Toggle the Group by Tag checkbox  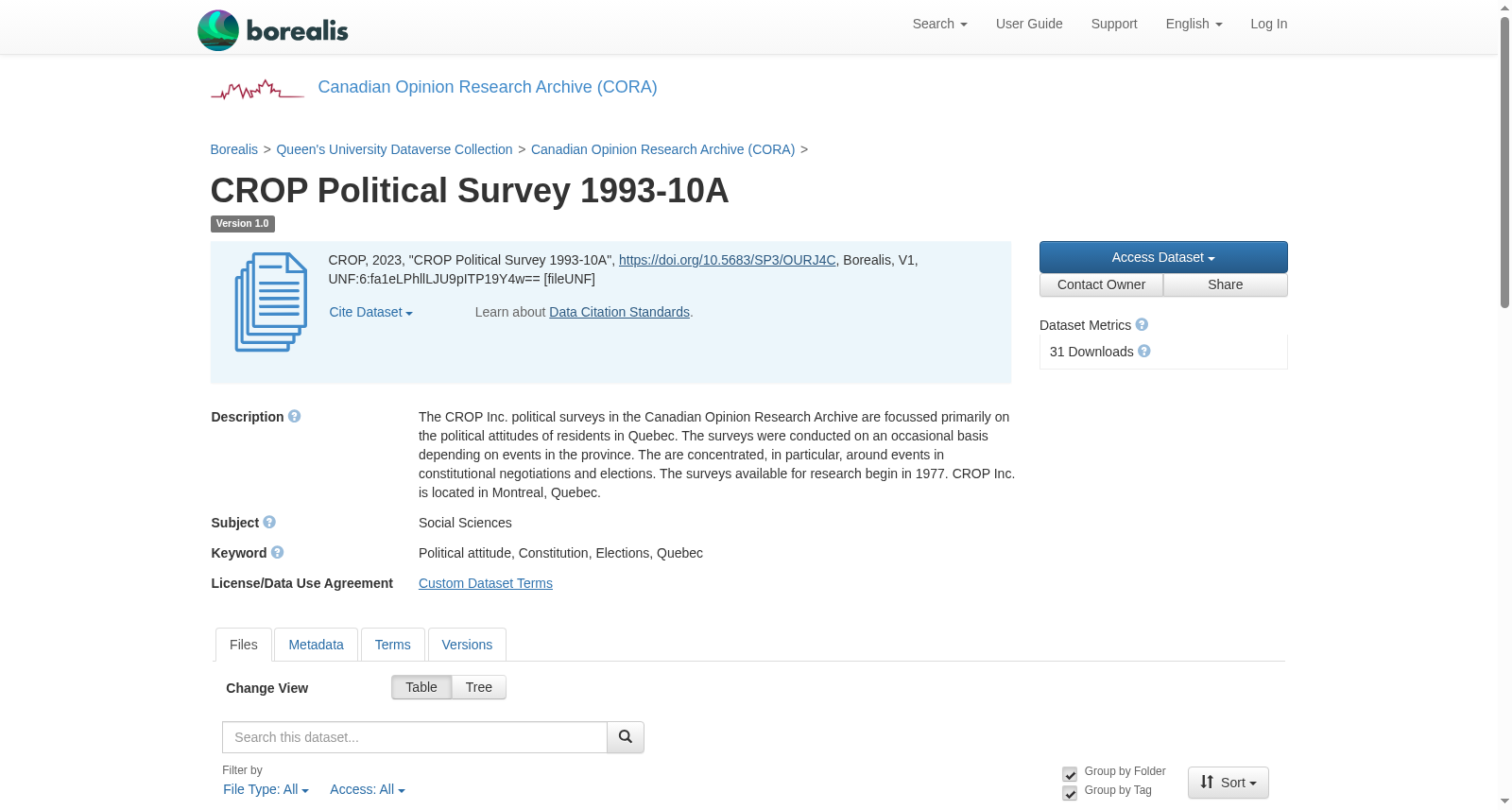click(1070, 793)
